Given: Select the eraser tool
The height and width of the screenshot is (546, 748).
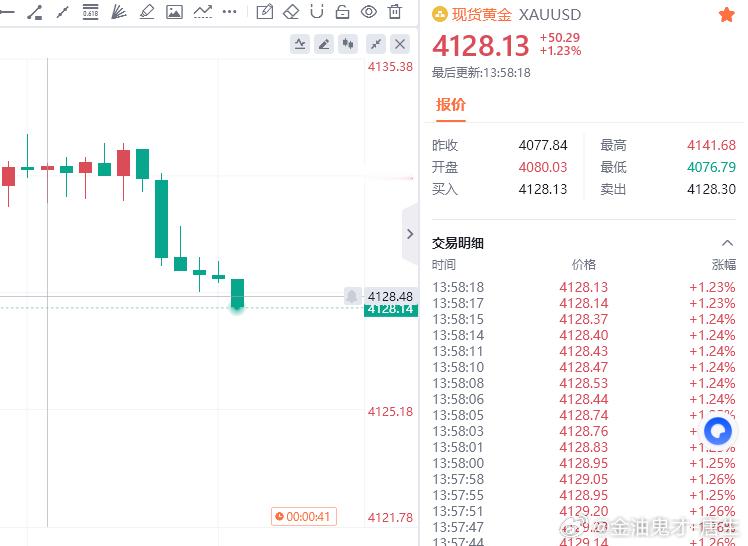Looking at the screenshot, I should click(291, 12).
